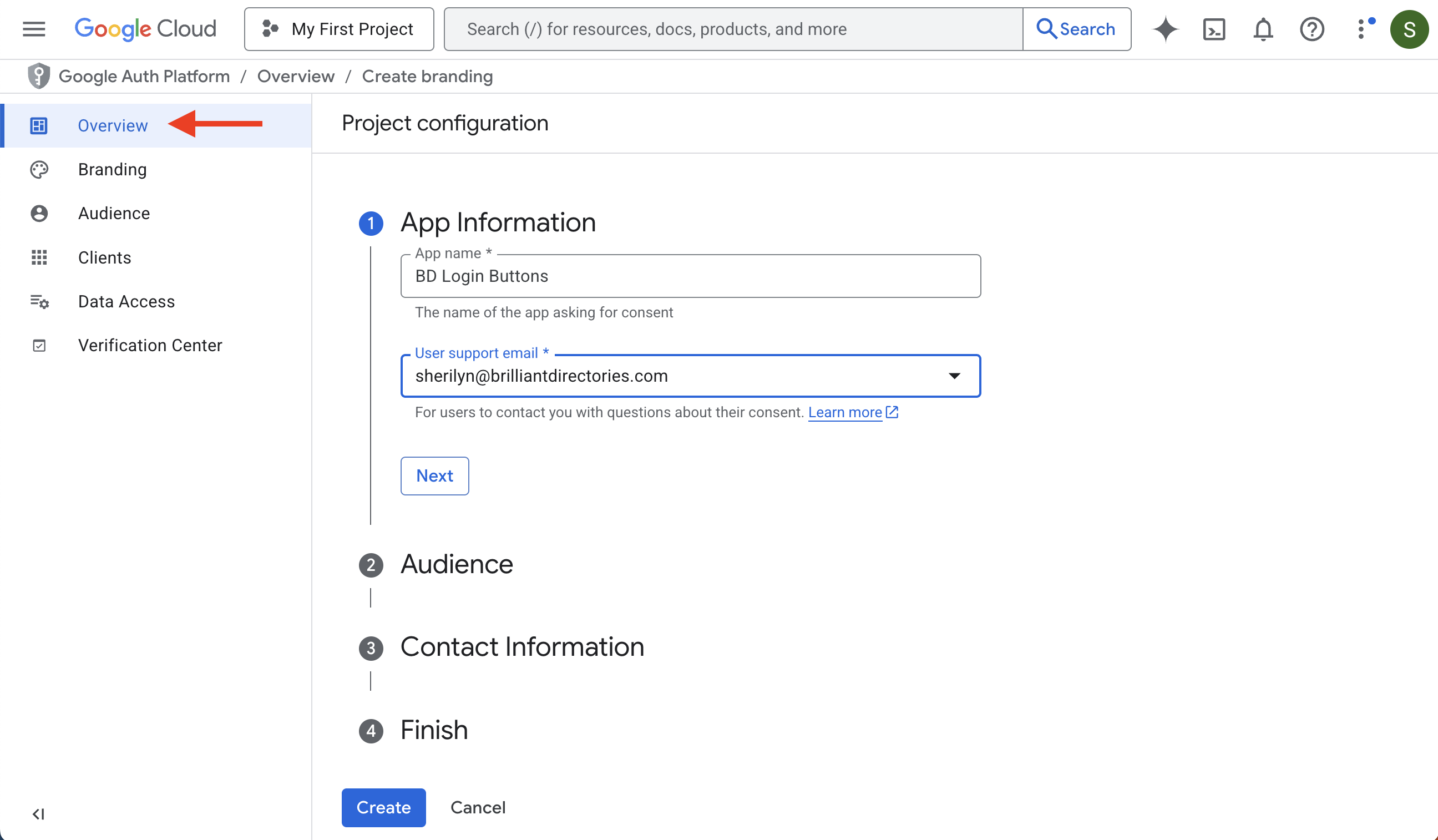The height and width of the screenshot is (840, 1438).
Task: Open Verification Center sidebar item
Action: 149,345
